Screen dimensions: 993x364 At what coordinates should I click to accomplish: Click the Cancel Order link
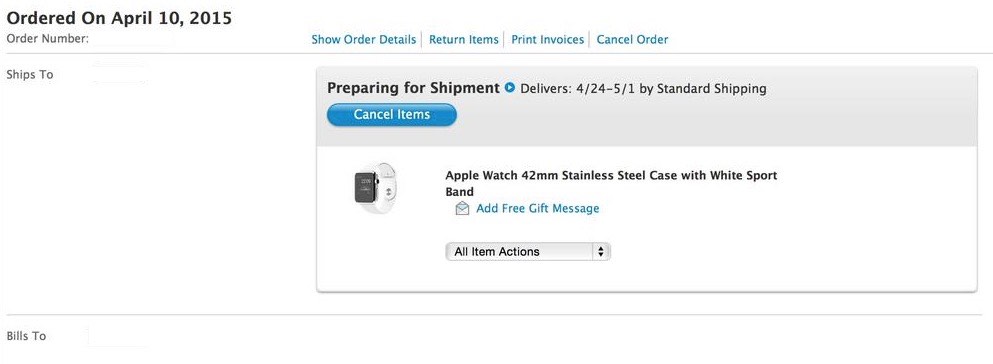click(x=632, y=39)
